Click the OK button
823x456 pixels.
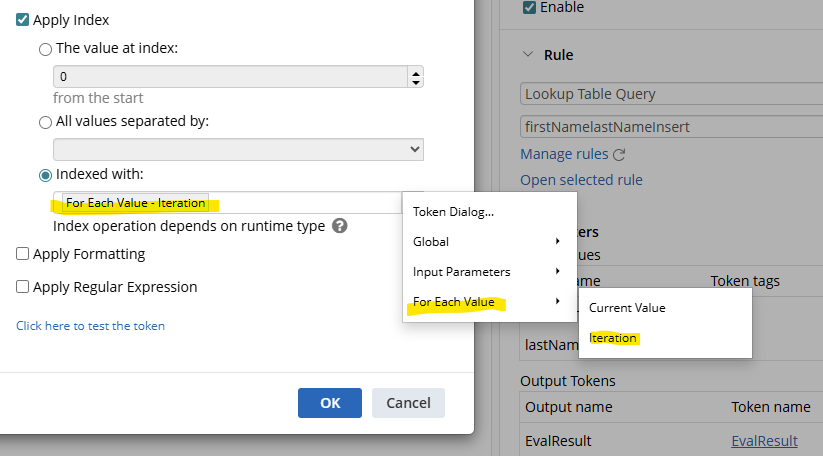pos(330,403)
